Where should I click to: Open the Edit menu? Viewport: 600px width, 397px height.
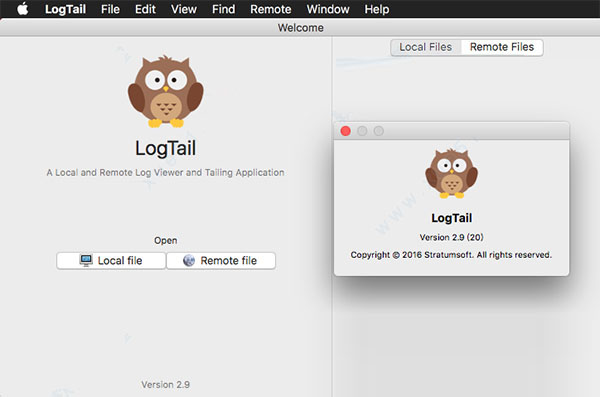point(145,9)
